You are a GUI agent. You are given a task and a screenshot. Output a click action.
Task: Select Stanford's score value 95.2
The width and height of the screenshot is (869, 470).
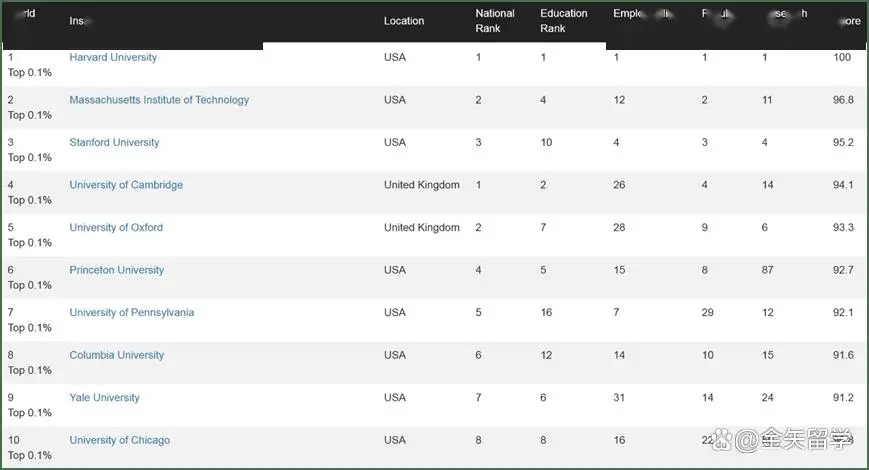click(843, 142)
